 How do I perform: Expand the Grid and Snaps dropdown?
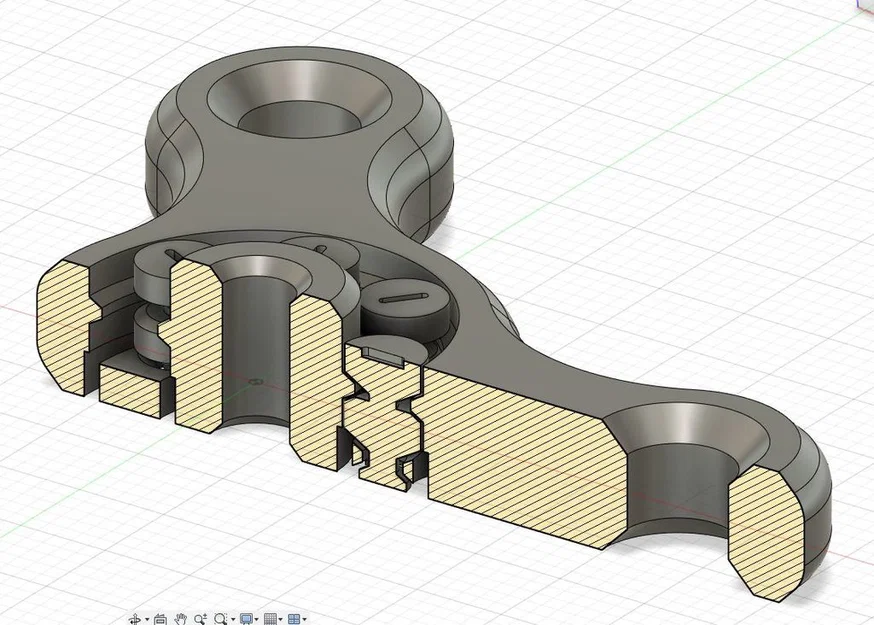coord(281,618)
